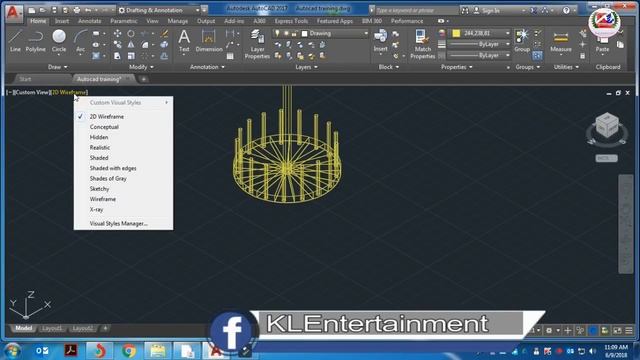Click the 2D Wireframe viewport label

(x=69, y=93)
